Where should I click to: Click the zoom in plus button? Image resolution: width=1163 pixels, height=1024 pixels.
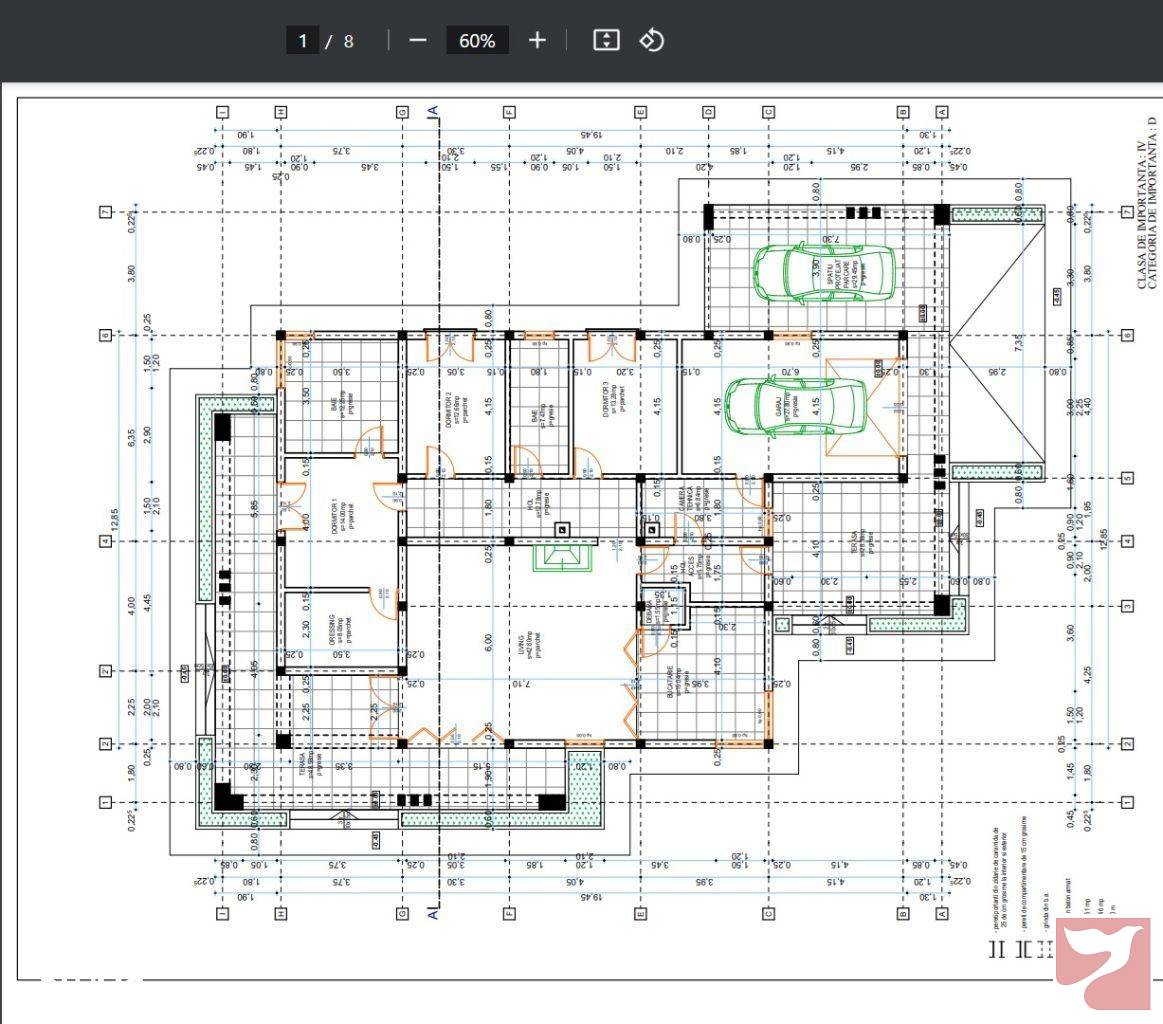click(537, 40)
